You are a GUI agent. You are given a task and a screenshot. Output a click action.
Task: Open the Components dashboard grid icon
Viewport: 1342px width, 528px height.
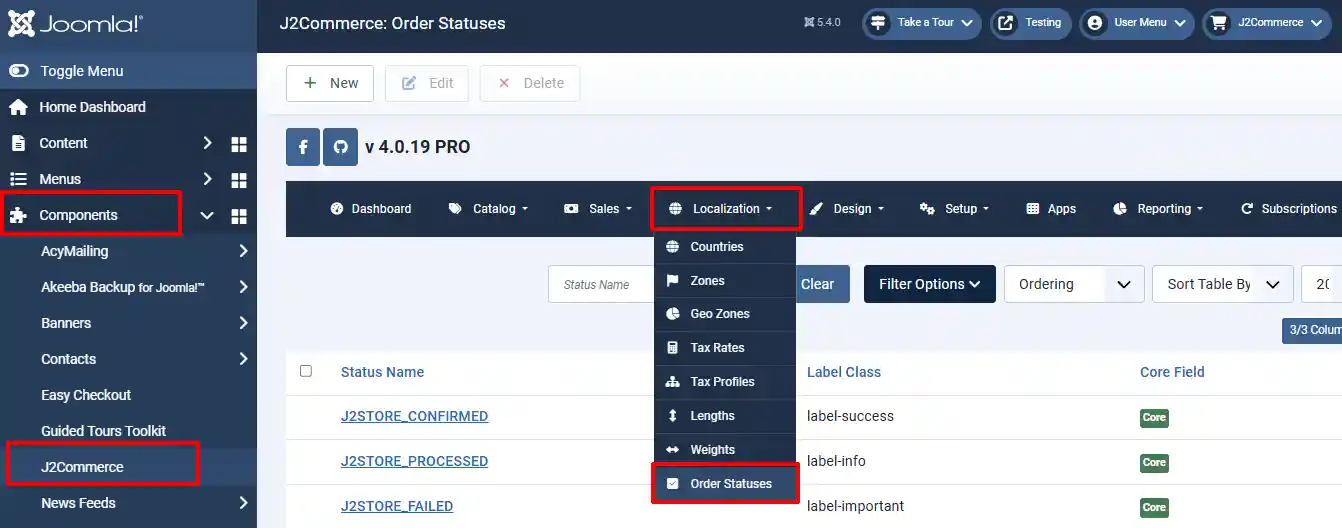point(239,216)
